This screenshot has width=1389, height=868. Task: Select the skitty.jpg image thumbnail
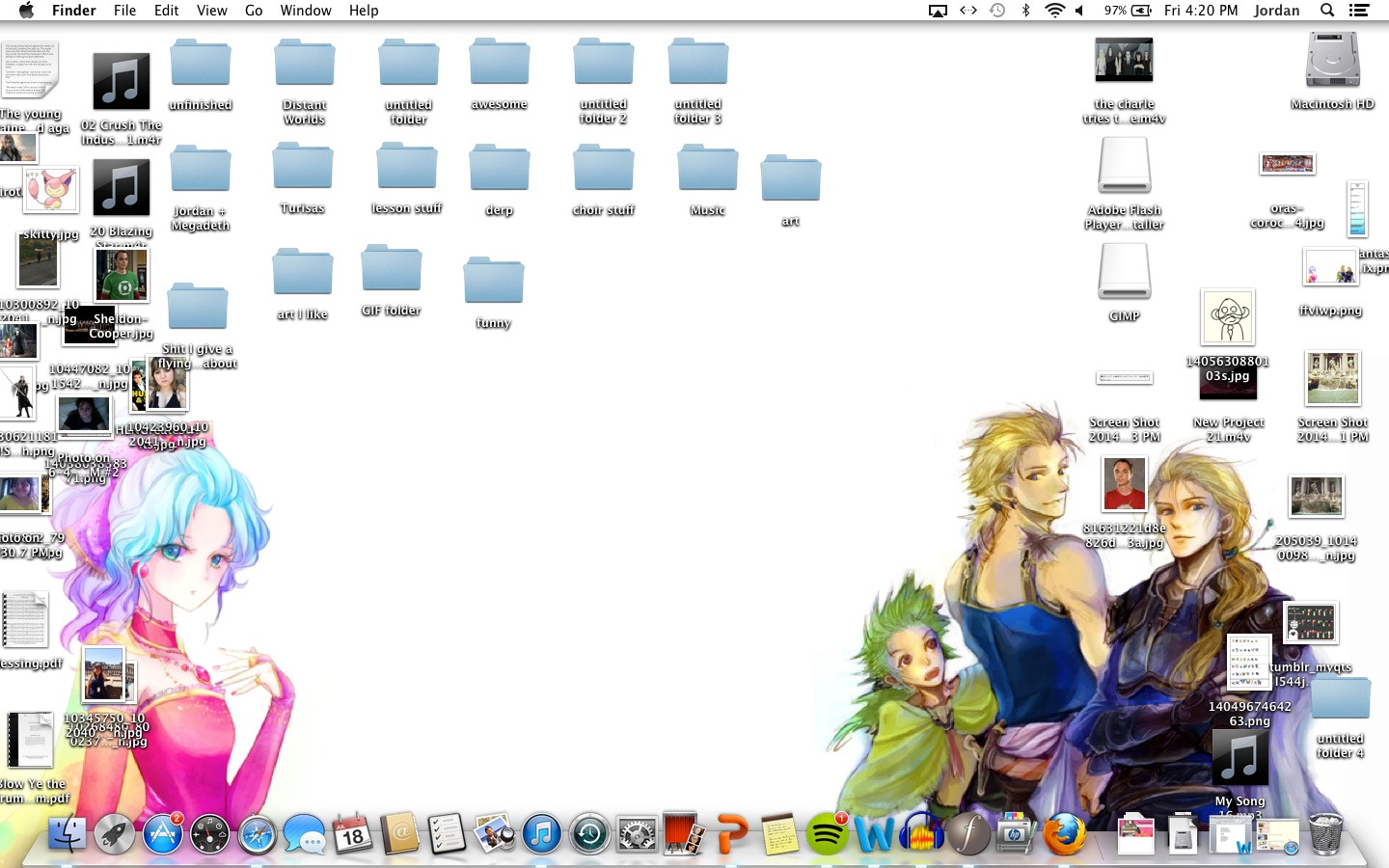(50, 191)
